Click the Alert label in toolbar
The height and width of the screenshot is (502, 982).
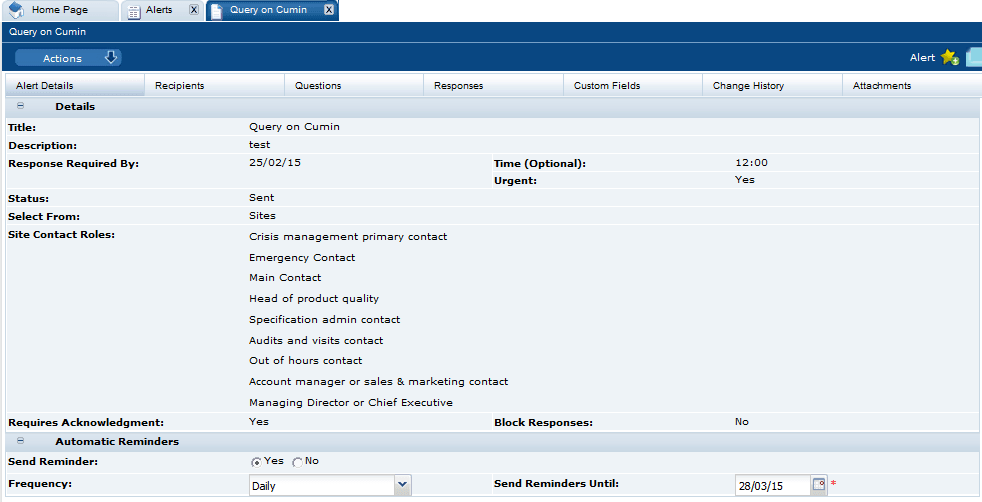pyautogui.click(x=922, y=58)
